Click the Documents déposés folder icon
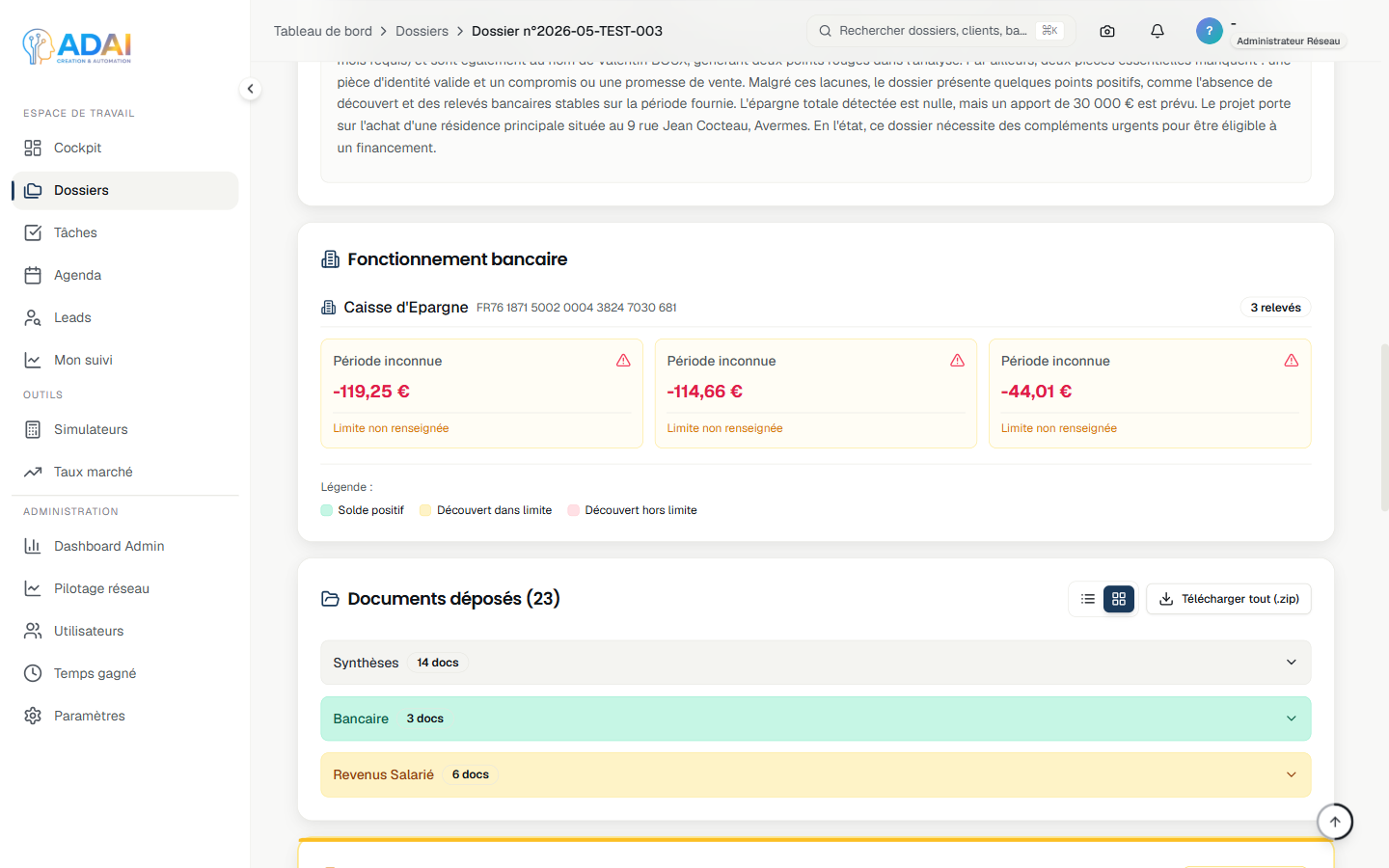 [330, 599]
